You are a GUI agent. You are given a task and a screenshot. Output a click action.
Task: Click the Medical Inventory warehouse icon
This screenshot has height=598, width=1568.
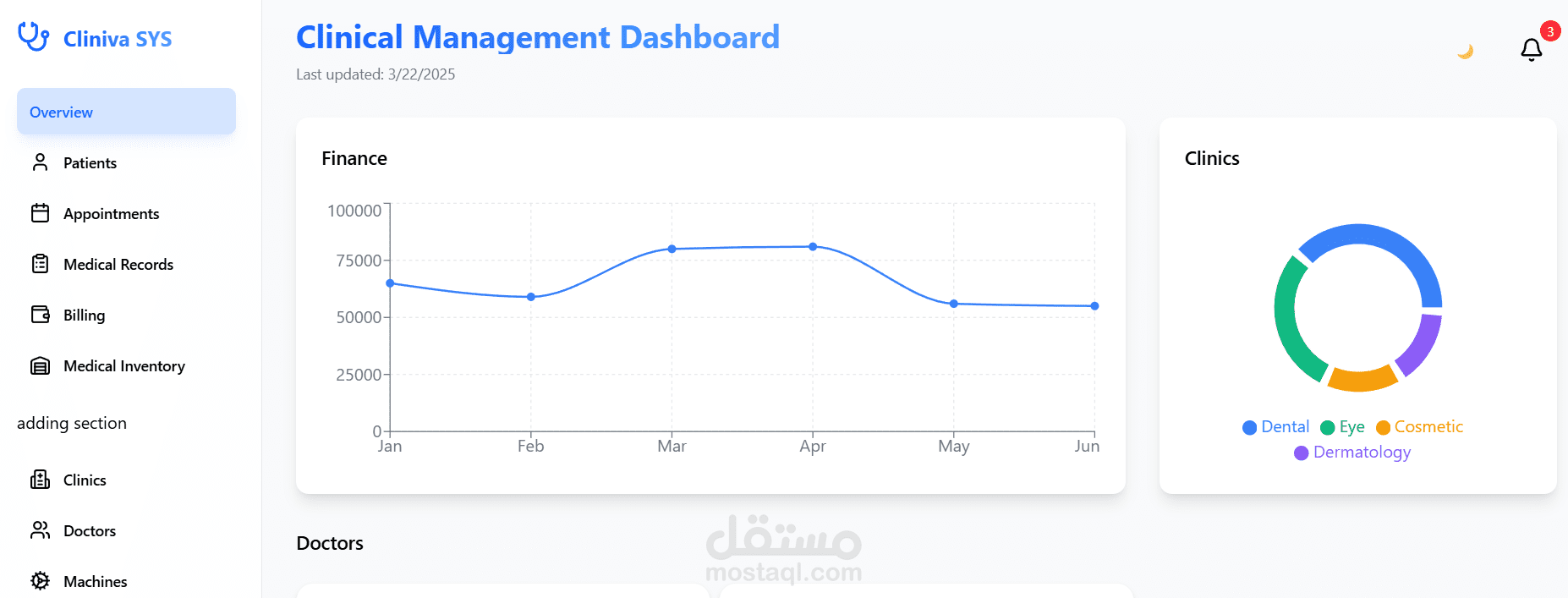pos(40,365)
